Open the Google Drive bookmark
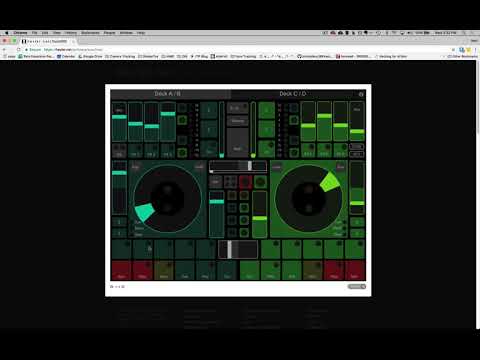Screen dimensions: 480x360 [90, 56]
